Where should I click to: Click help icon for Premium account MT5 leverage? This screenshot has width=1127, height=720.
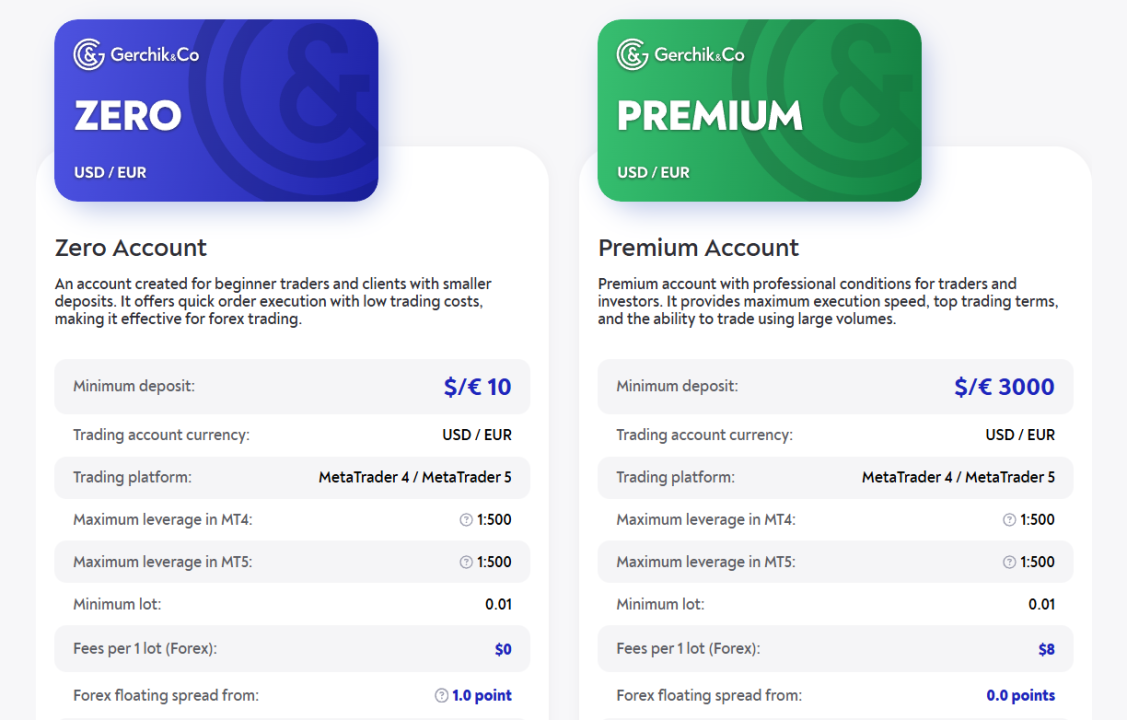pos(1009,562)
